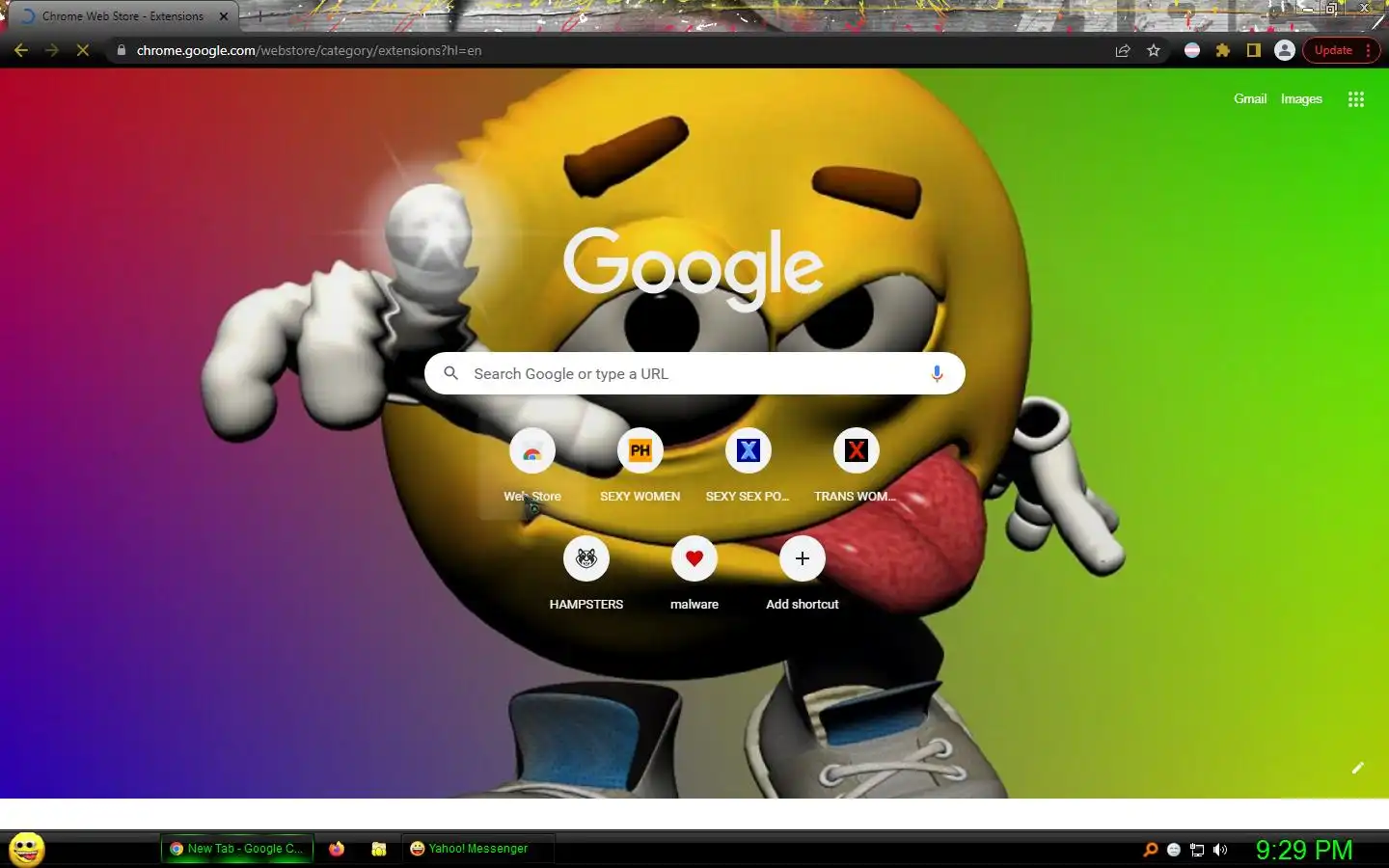This screenshot has height=868, width=1389.
Task: Open the network tray icon
Action: [x=1197, y=850]
